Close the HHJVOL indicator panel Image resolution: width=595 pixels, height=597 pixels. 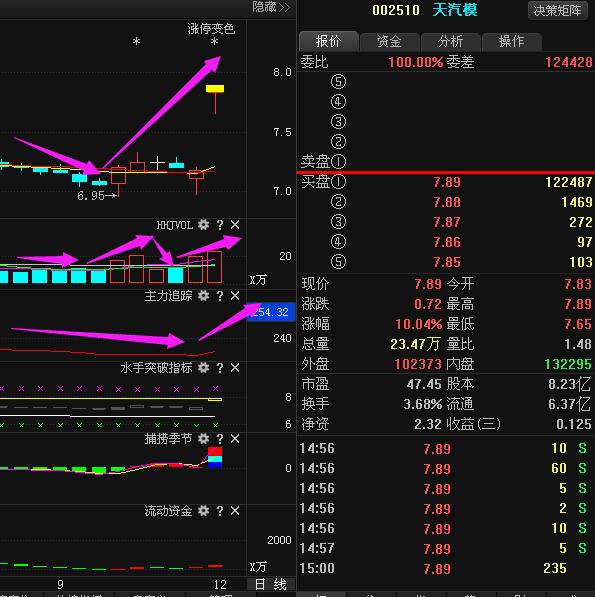coord(235,225)
